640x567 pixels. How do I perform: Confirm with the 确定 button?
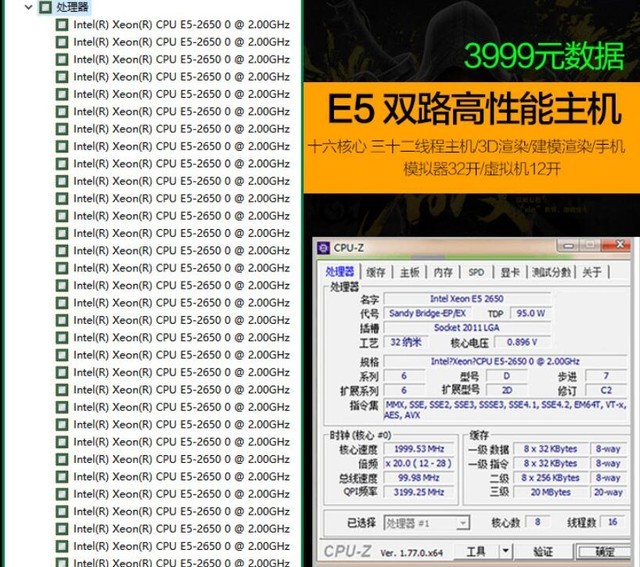(x=603, y=551)
